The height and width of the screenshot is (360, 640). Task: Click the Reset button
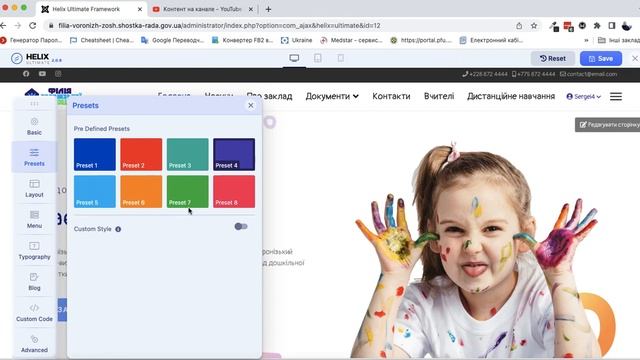tap(553, 58)
